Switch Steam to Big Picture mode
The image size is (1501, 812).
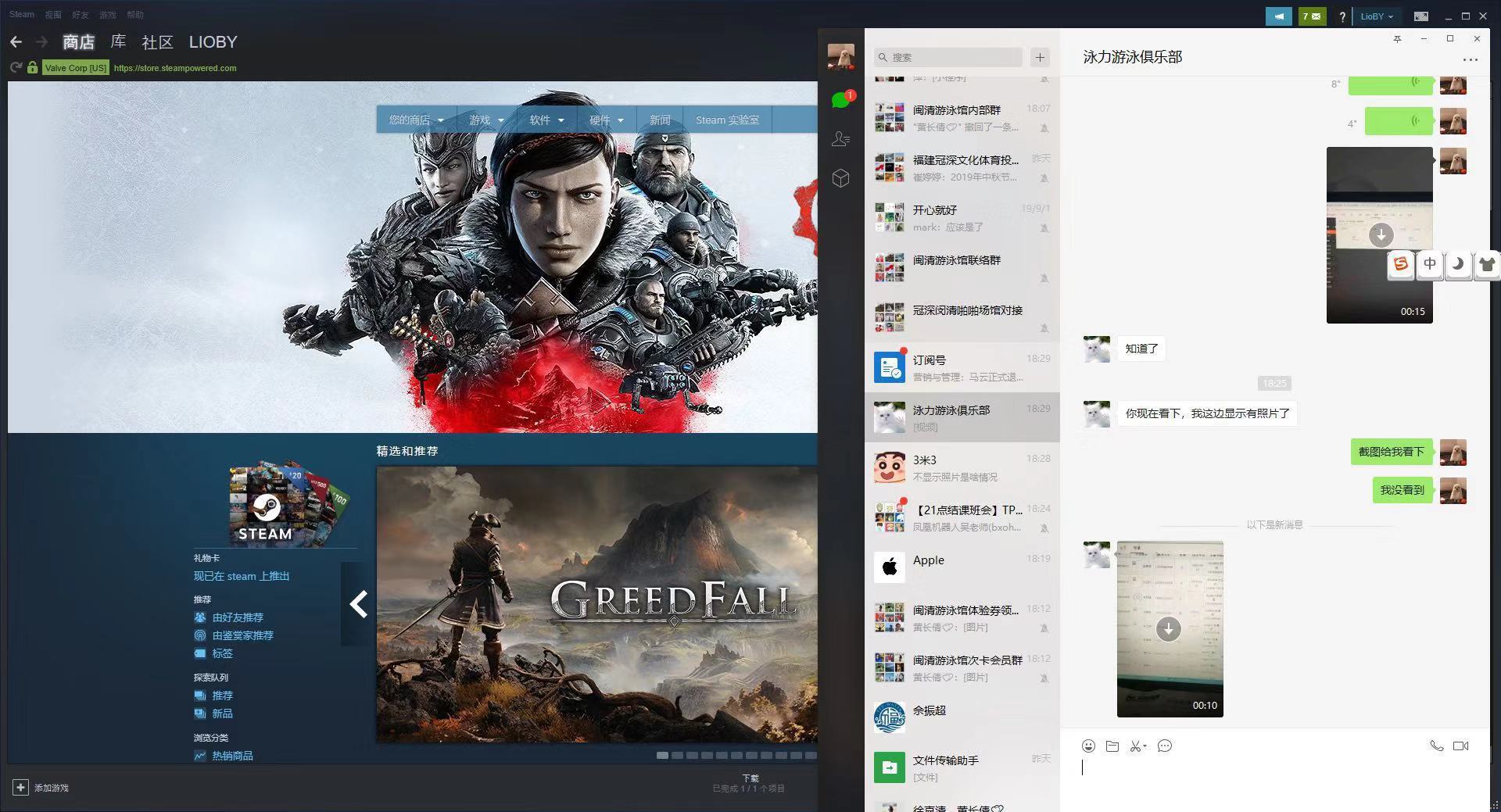pyautogui.click(x=1421, y=16)
